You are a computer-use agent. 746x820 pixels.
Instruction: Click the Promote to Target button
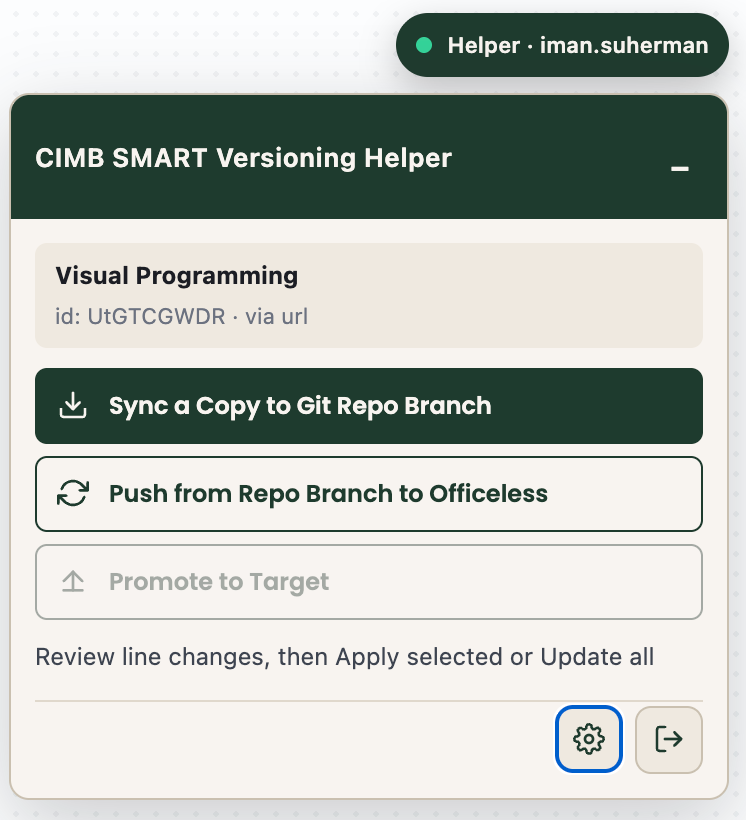(x=369, y=582)
